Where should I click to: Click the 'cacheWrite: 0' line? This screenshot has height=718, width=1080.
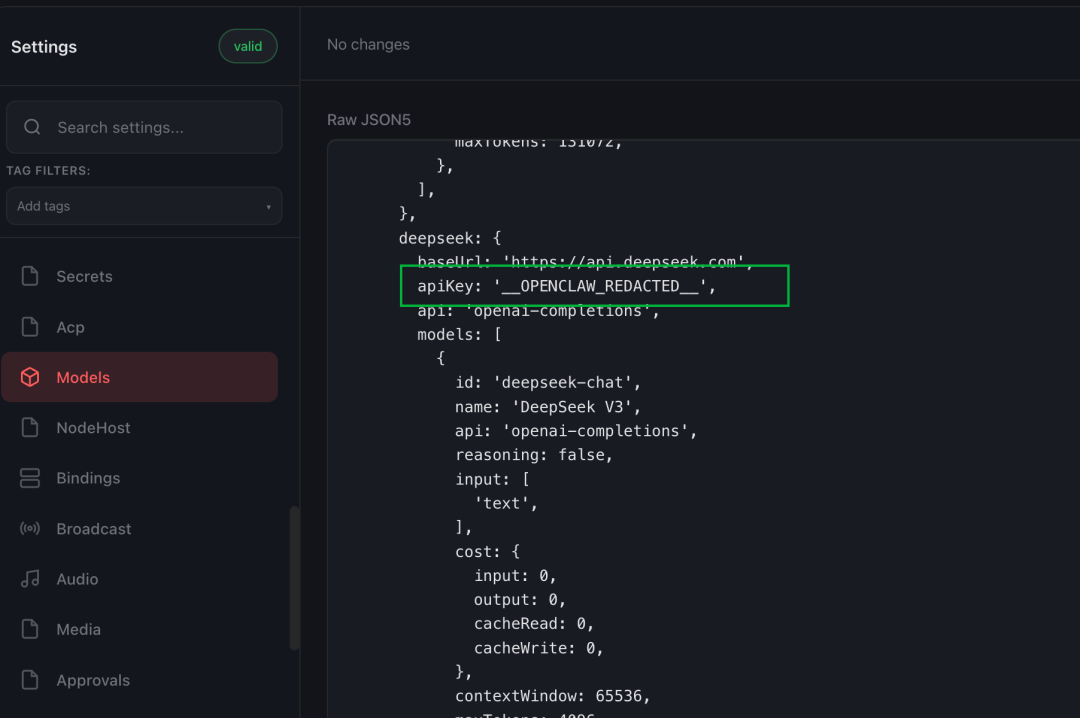point(538,648)
